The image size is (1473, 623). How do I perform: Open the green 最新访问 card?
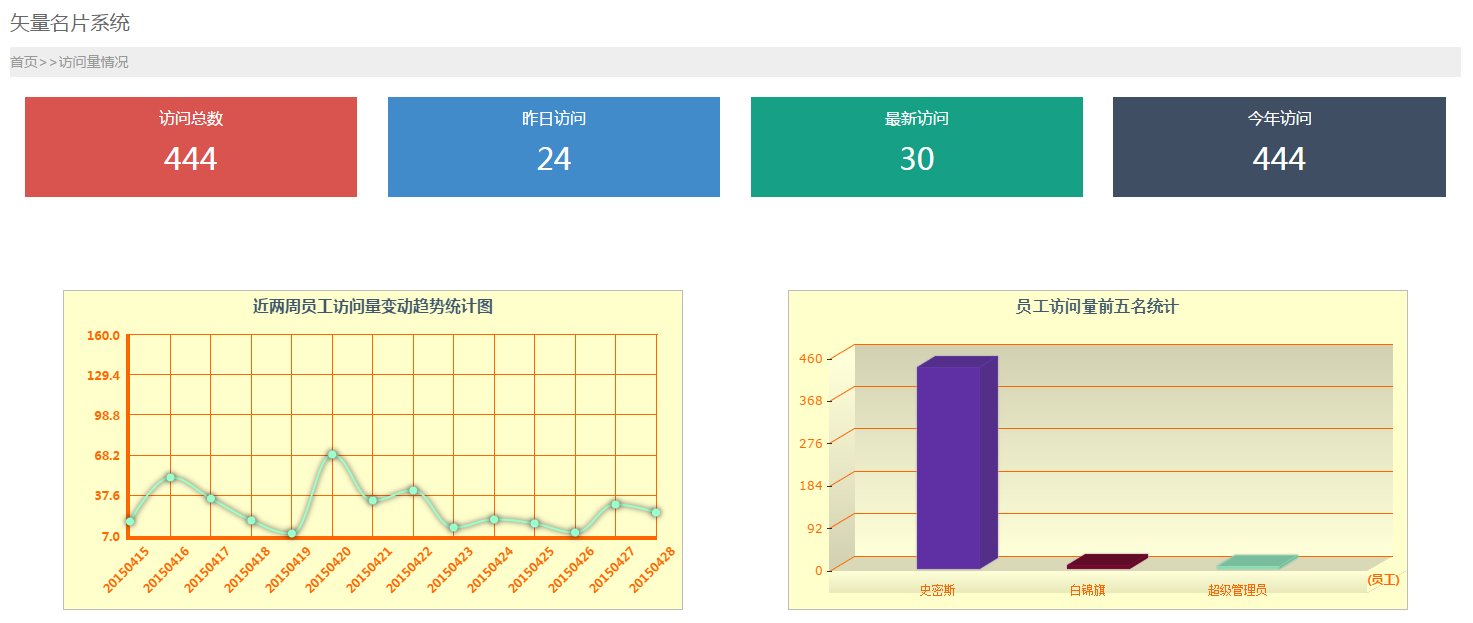[917, 147]
